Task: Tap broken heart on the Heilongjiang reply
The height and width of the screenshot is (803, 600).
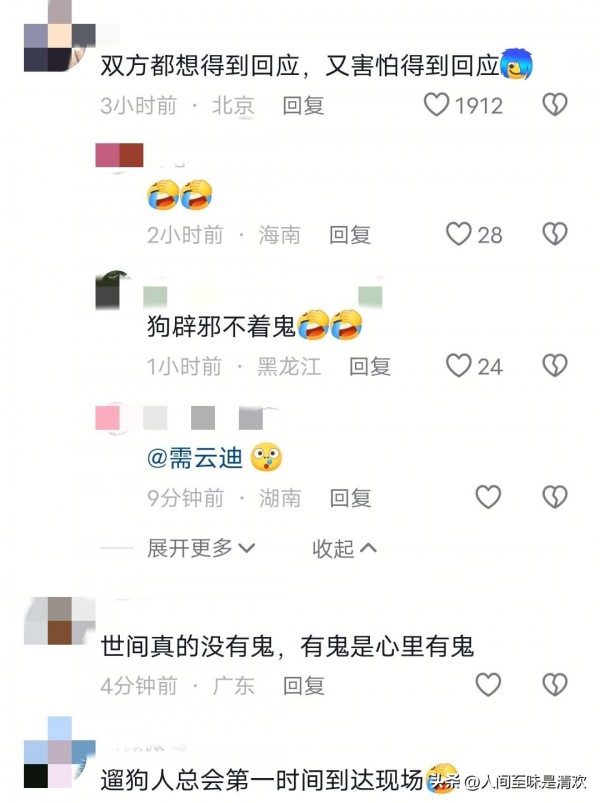Action: pyautogui.click(x=555, y=366)
